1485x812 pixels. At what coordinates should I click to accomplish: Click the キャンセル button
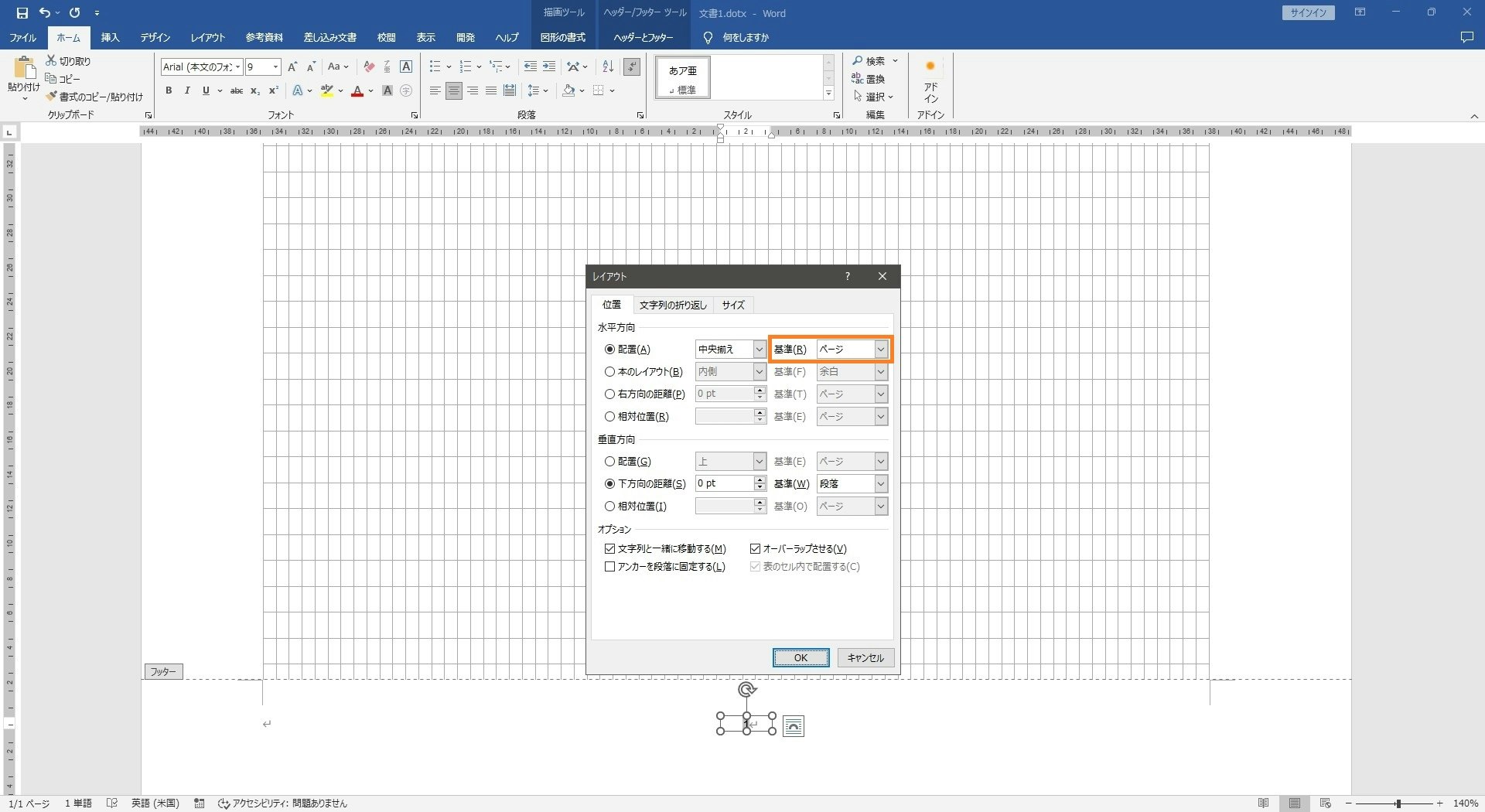click(x=865, y=658)
